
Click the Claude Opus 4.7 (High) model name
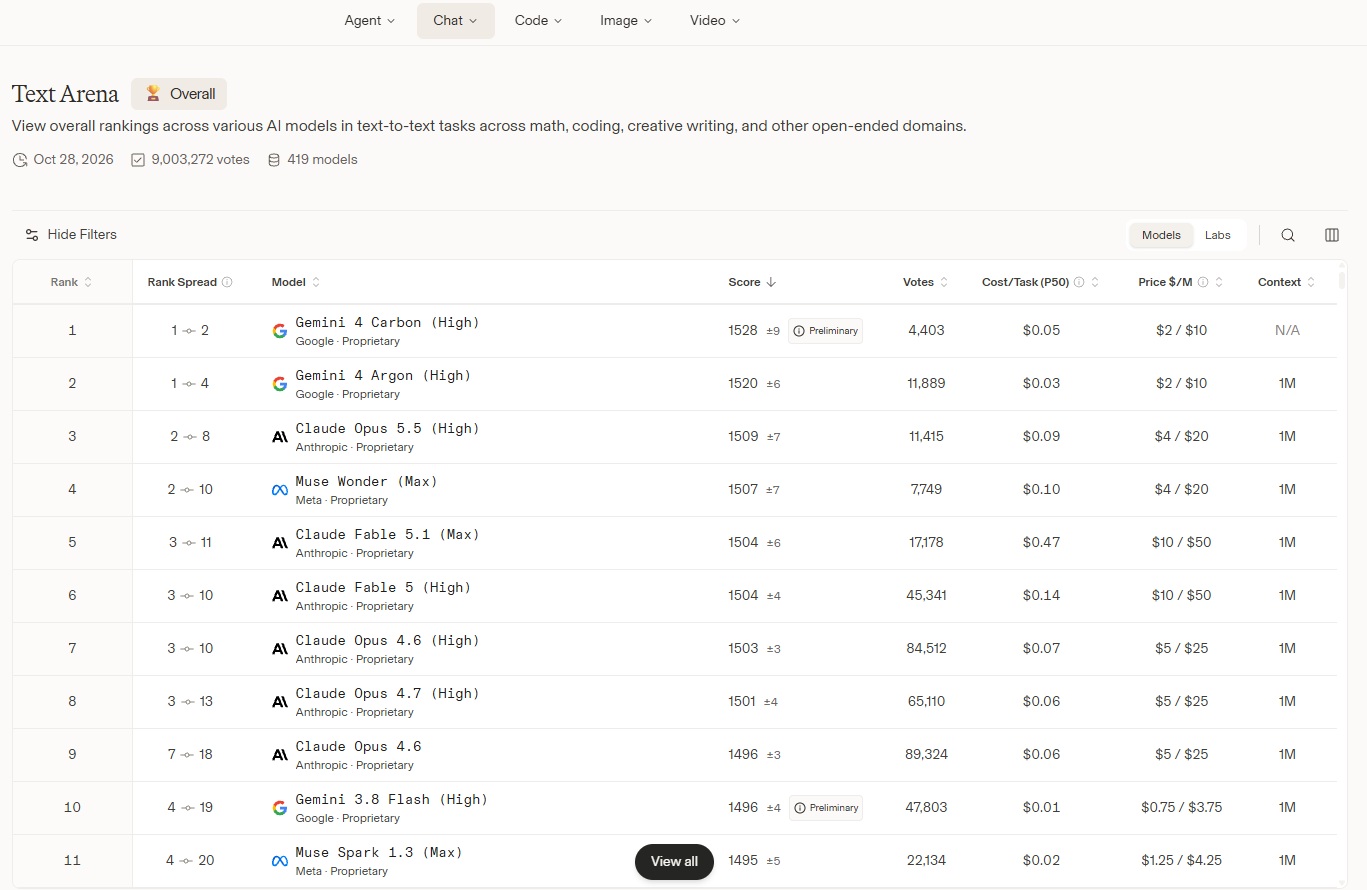(x=387, y=694)
